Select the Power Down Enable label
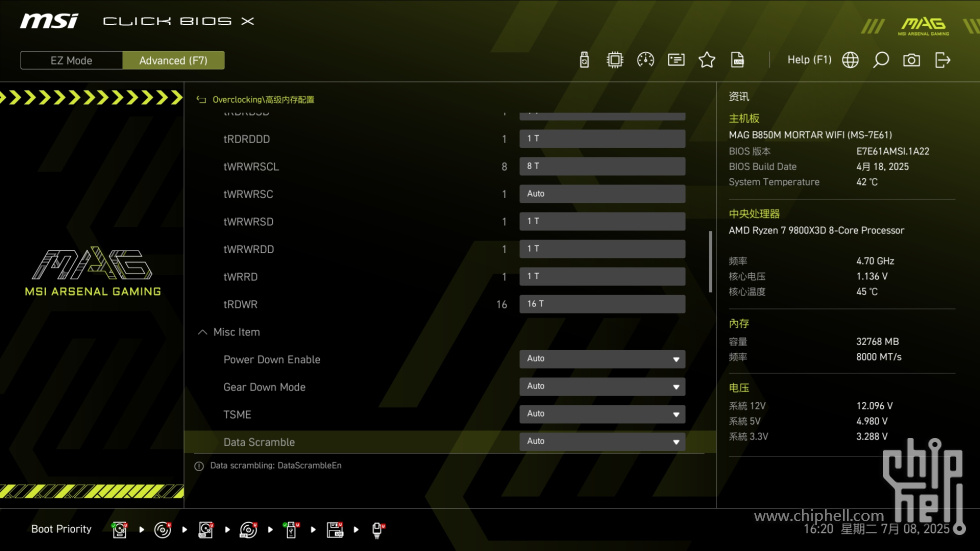The width and height of the screenshot is (980, 551). (x=272, y=360)
